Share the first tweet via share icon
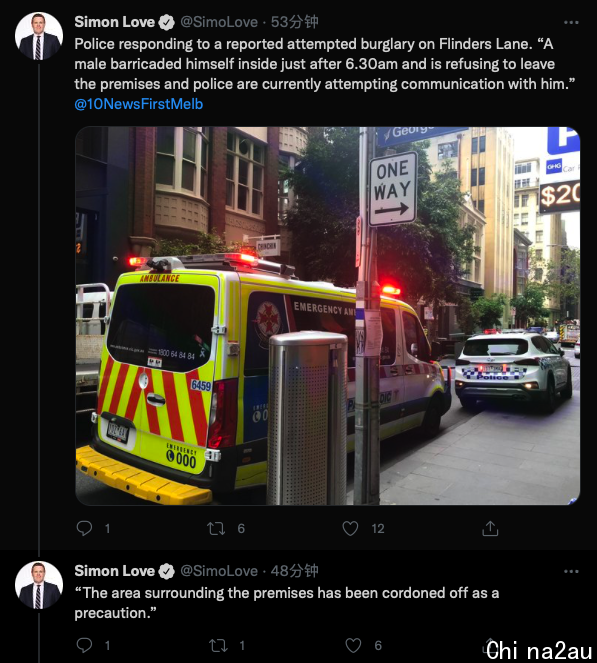 point(490,529)
